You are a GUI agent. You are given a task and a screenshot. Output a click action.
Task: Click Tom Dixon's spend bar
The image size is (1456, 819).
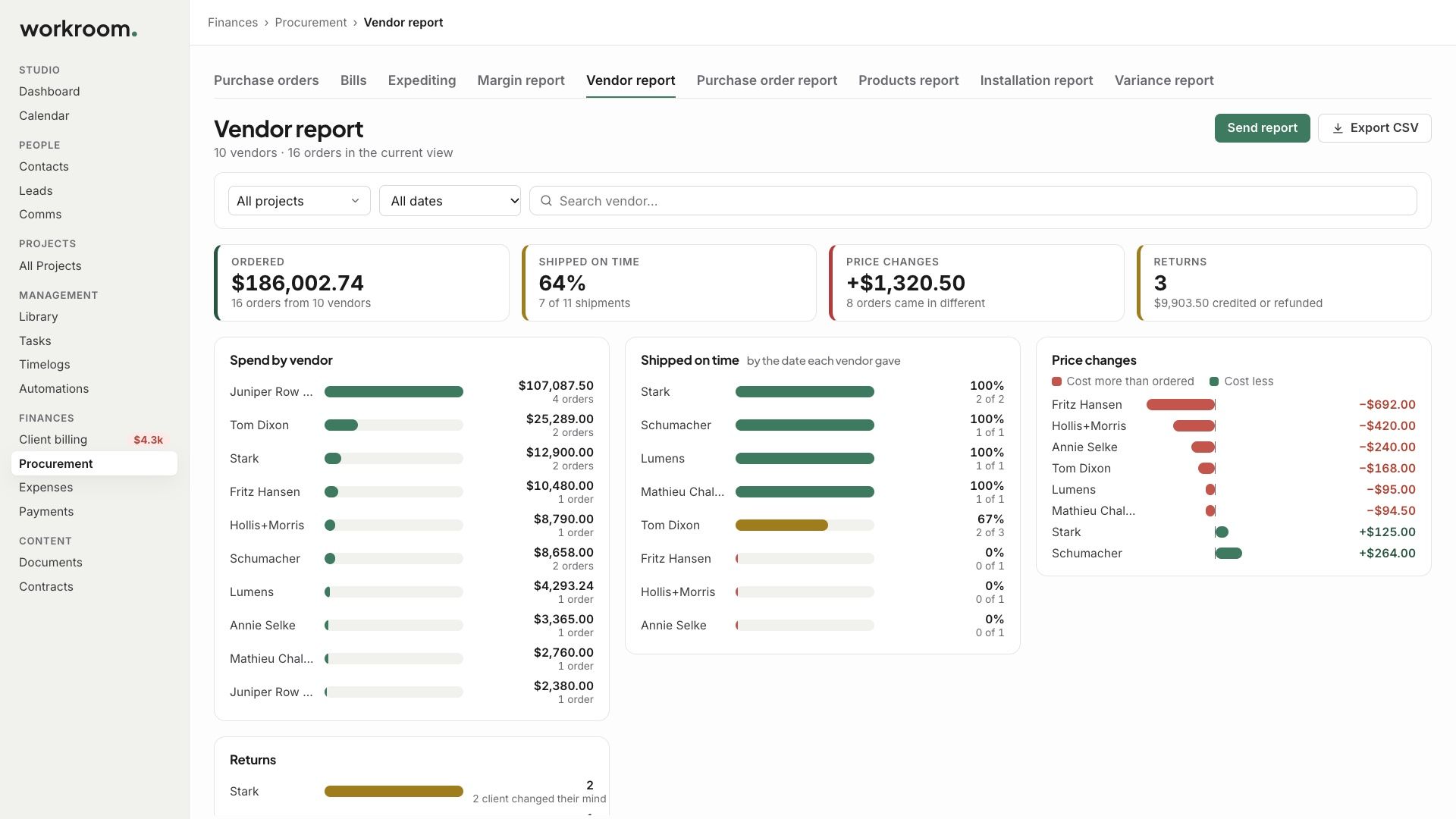pyautogui.click(x=394, y=425)
